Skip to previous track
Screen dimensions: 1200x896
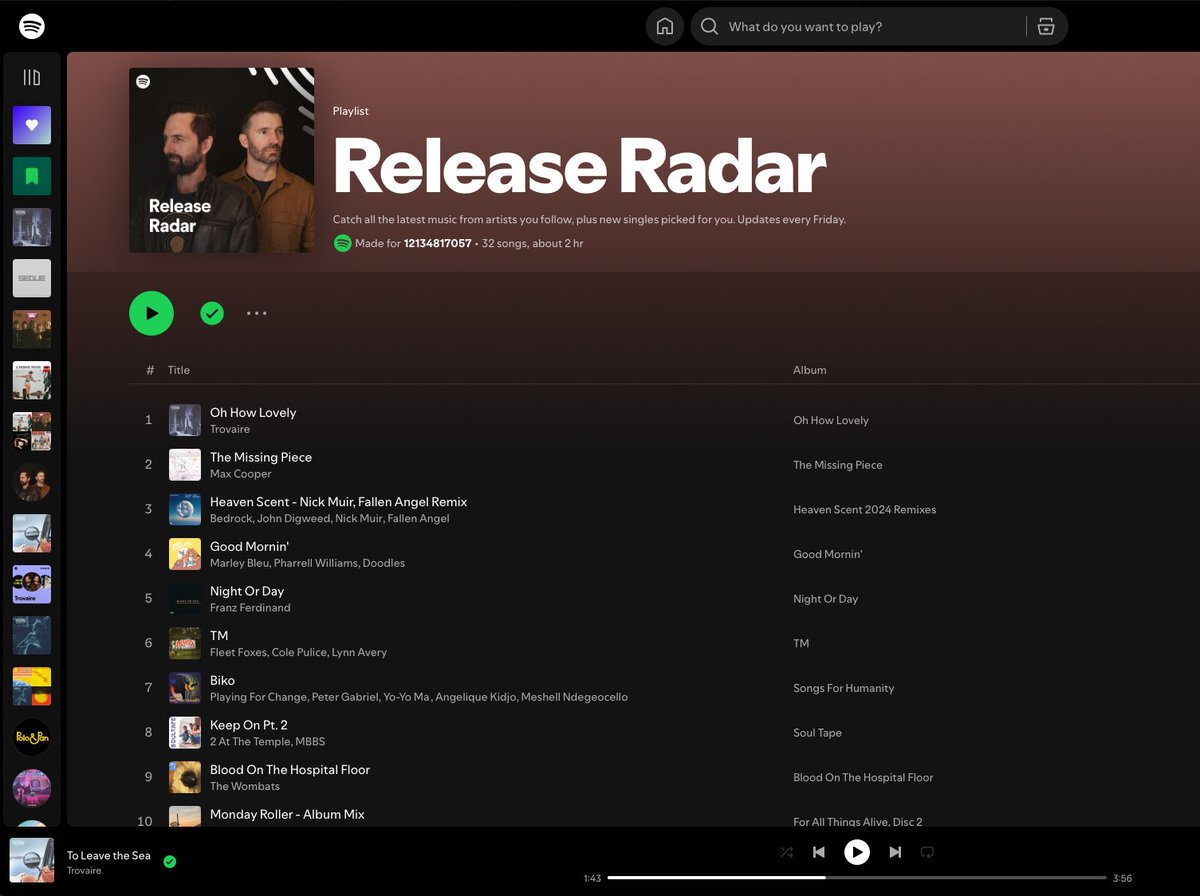819,852
